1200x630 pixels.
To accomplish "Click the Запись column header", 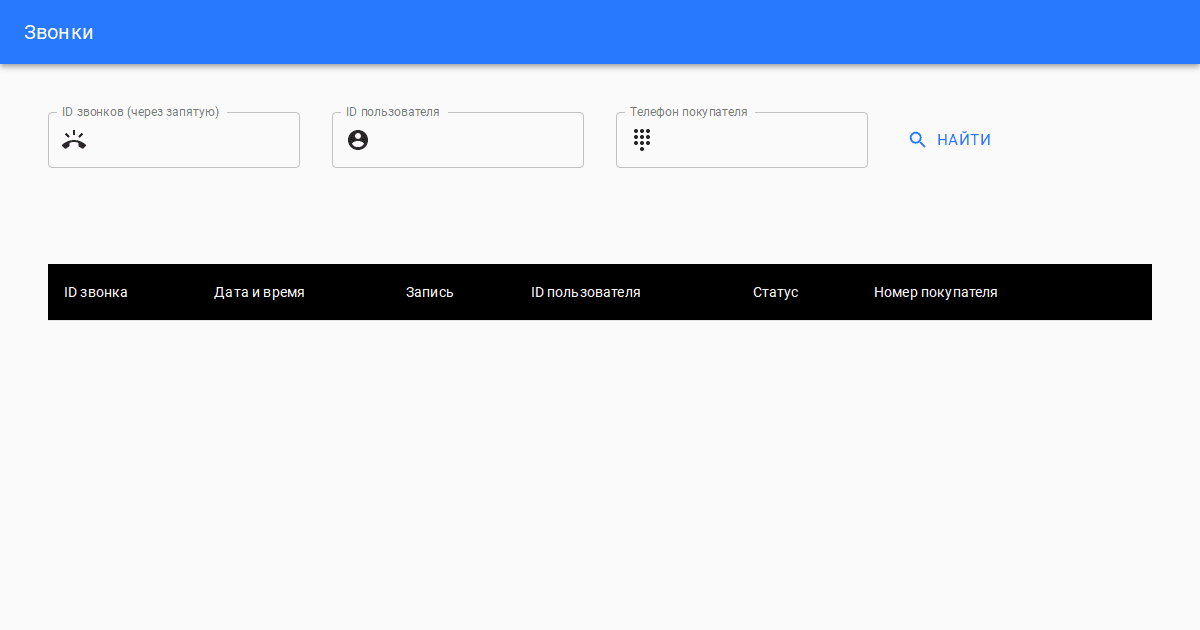I will point(430,292).
